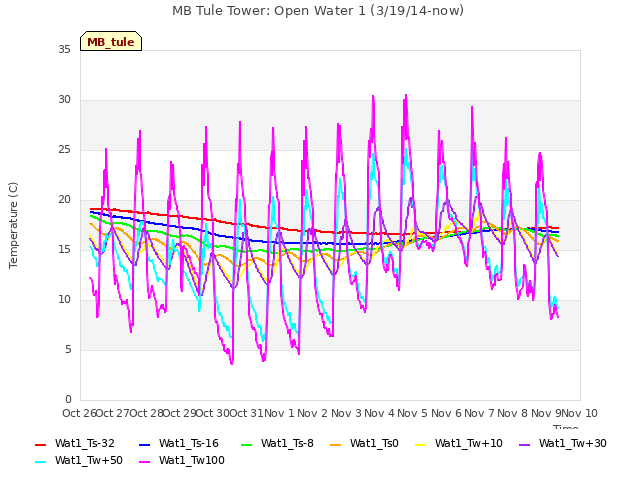The image size is (640, 480).
Task: Toggle the Wat1_Ts-16 legend entry
Action: tap(179, 443)
